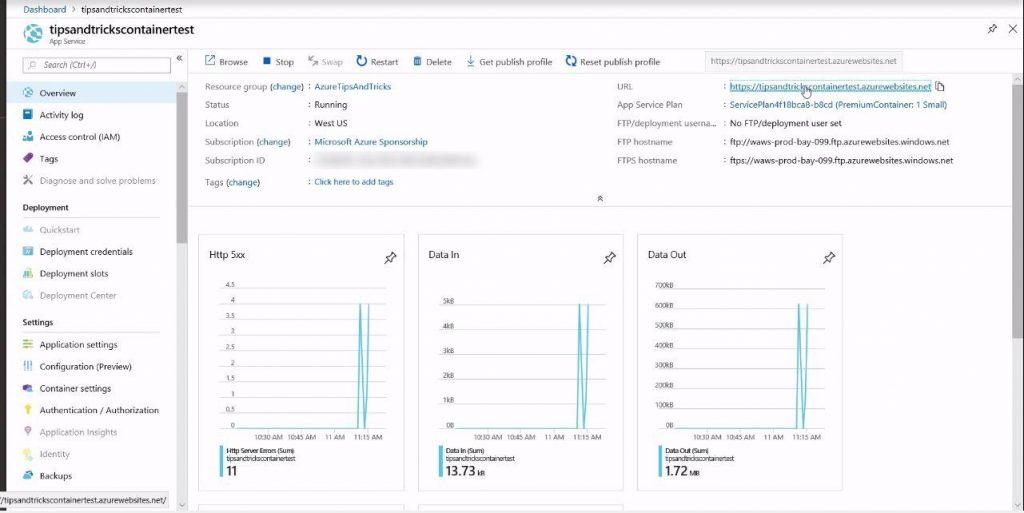The width and height of the screenshot is (1024, 513).
Task: Copy the URL with the copy icon
Action: point(940,86)
